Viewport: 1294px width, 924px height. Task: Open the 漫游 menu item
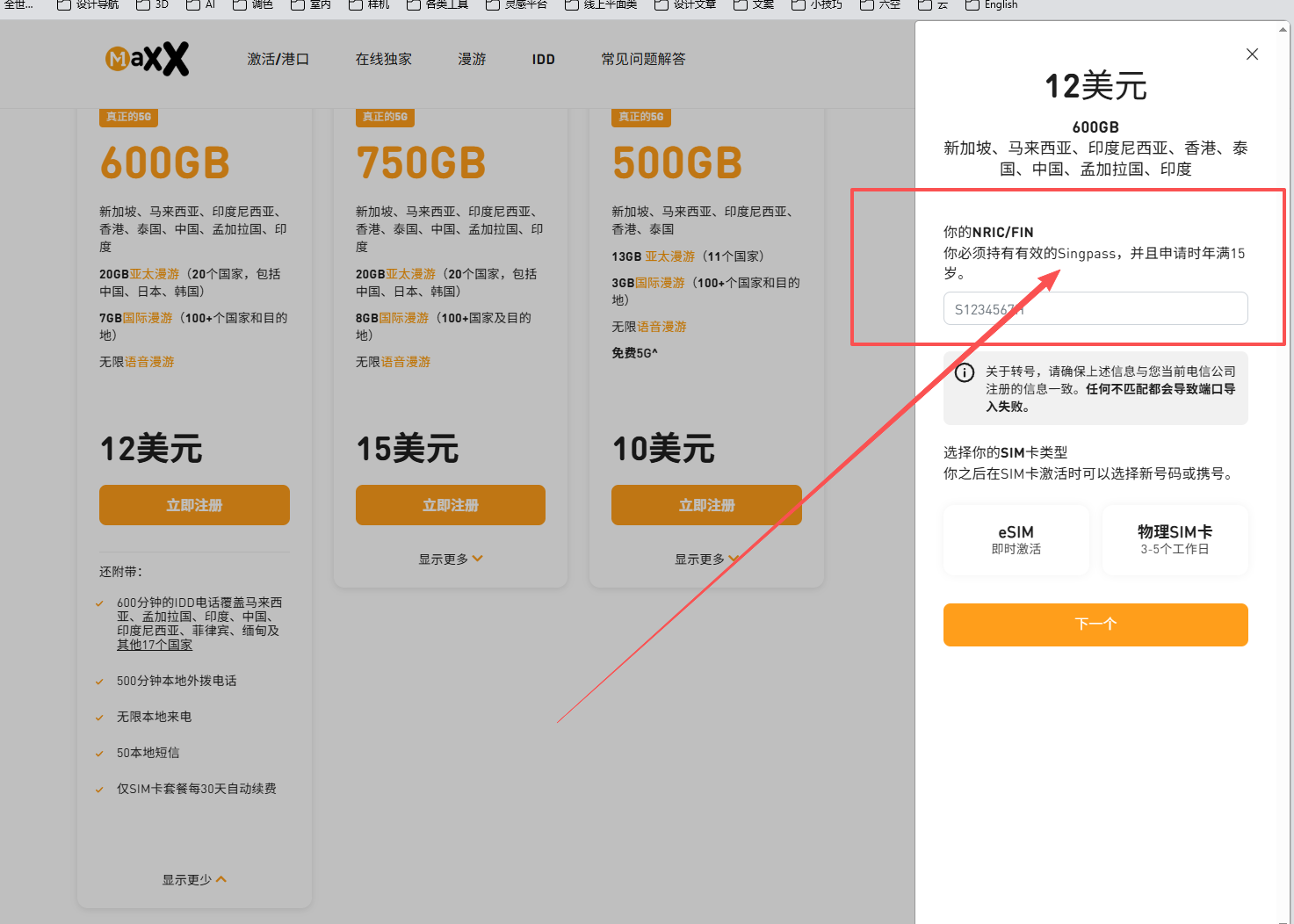click(x=472, y=59)
